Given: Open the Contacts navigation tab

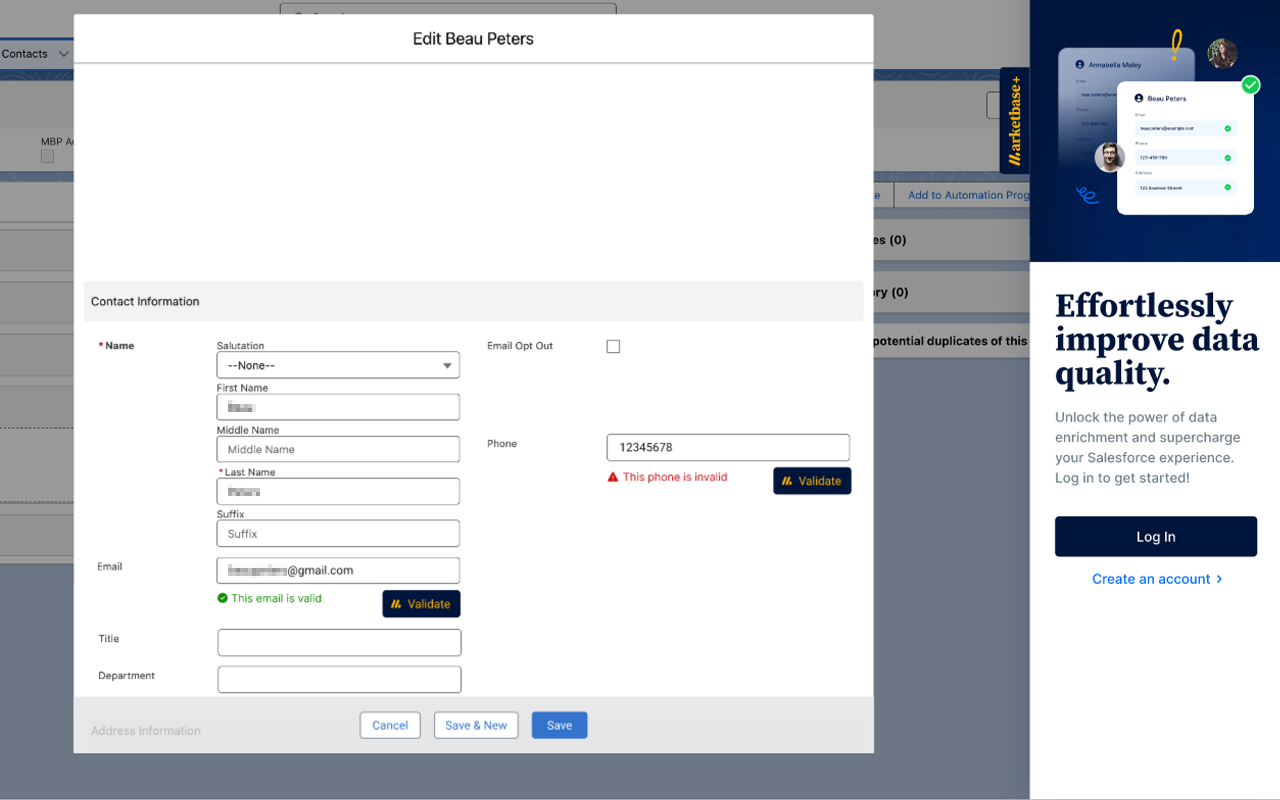Looking at the screenshot, I should coord(25,54).
